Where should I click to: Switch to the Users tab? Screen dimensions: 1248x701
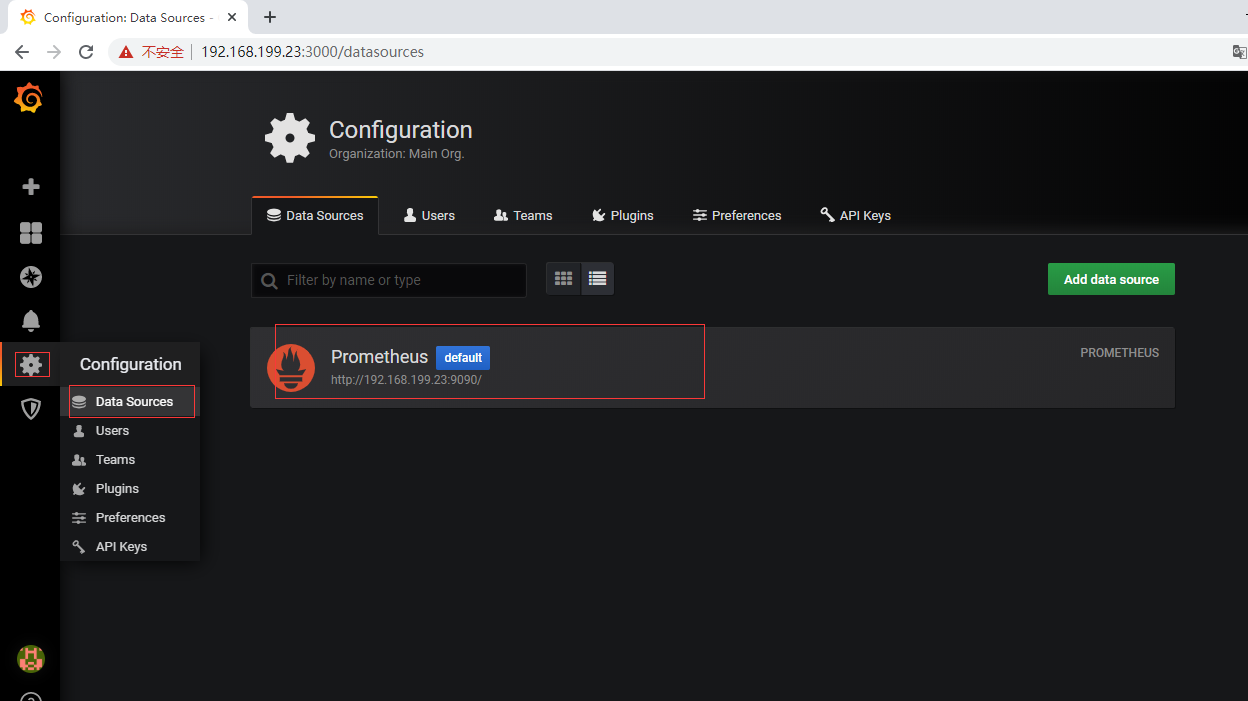(429, 215)
